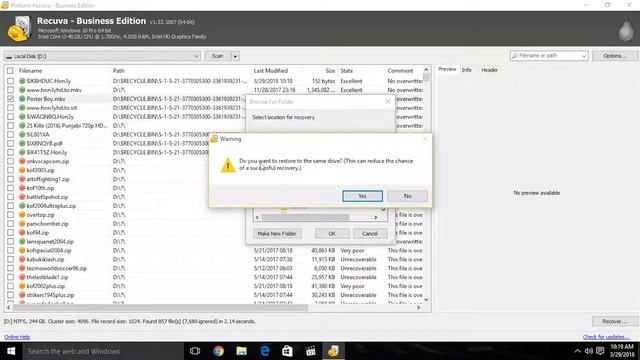The width and height of the screenshot is (640, 360).
Task: Switch to the Info tab
Action: click(x=467, y=70)
